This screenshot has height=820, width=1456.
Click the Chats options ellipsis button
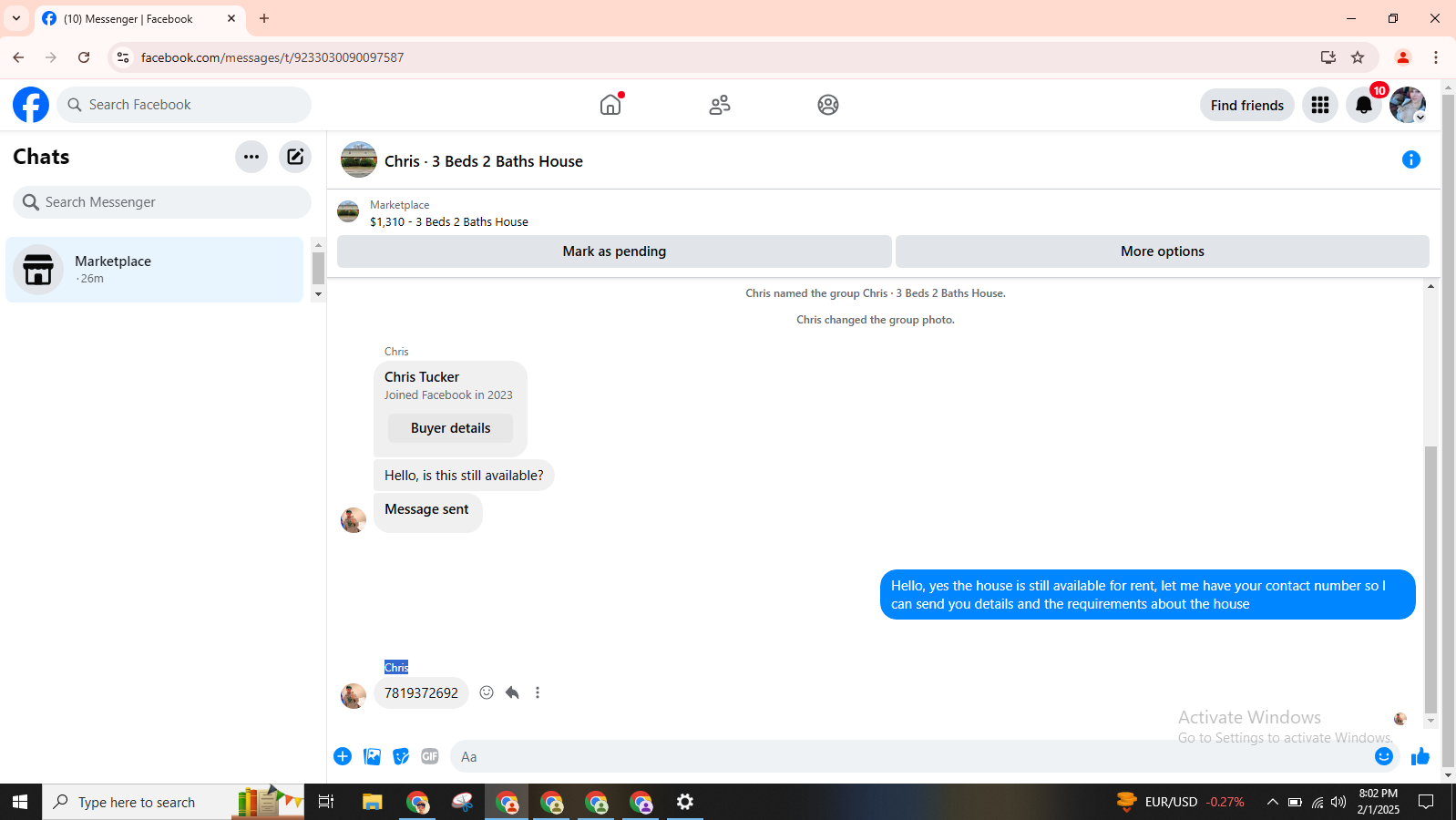point(251,157)
